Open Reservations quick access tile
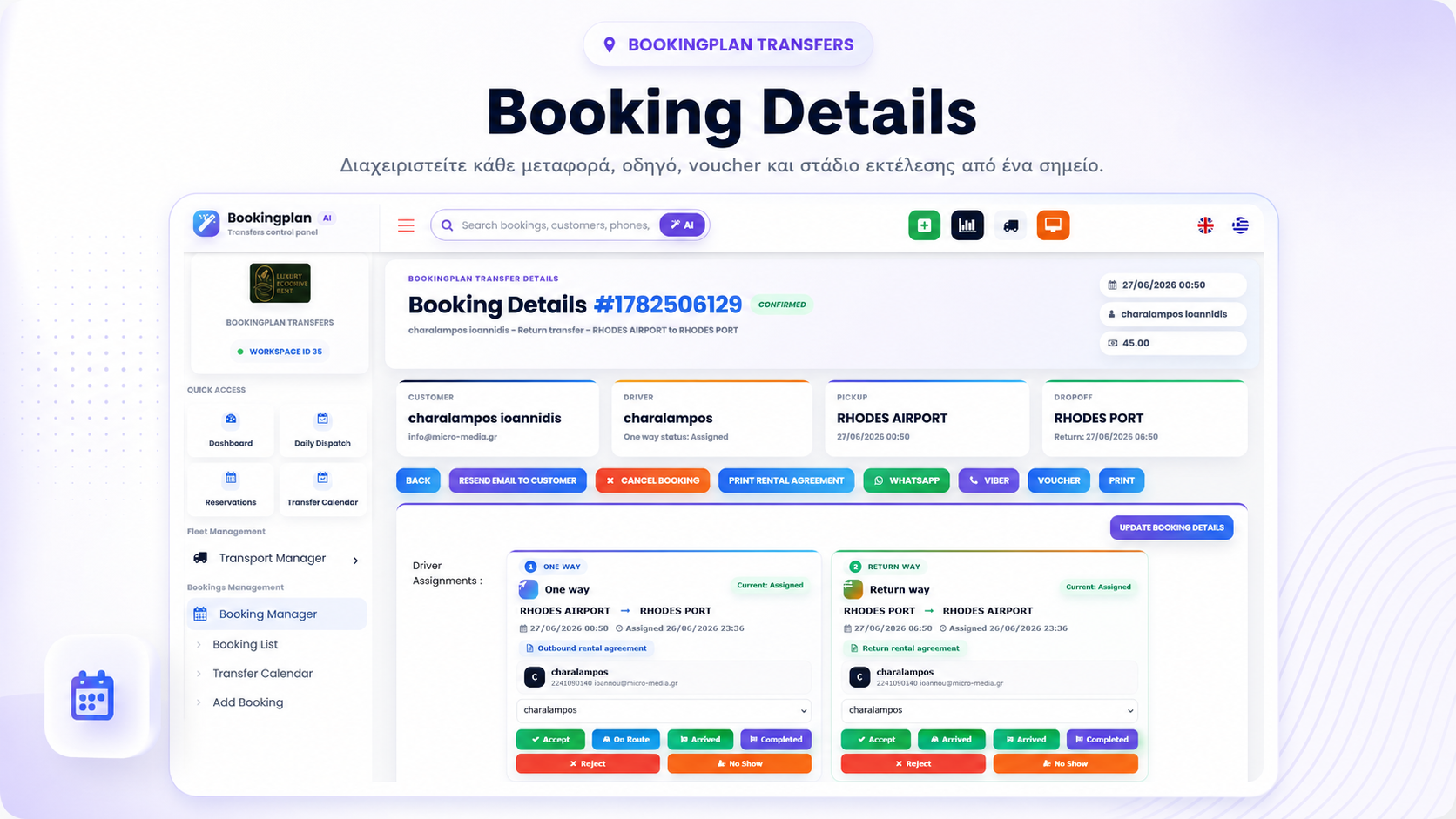The height and width of the screenshot is (819, 1456). click(231, 489)
